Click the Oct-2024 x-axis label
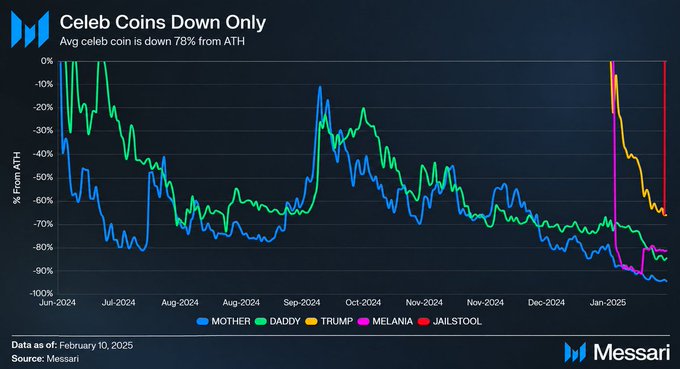This screenshot has height=369, width=680. pos(363,303)
